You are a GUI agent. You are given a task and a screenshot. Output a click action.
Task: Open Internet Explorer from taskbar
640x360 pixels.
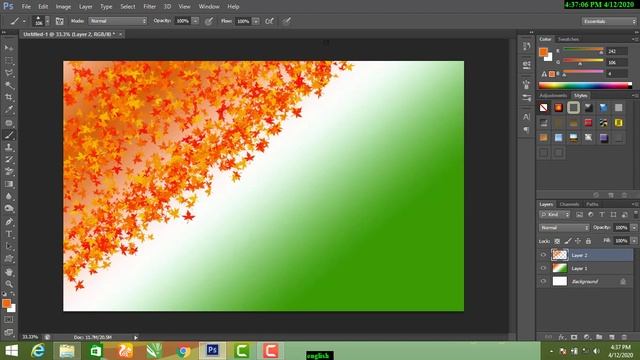coord(38,351)
